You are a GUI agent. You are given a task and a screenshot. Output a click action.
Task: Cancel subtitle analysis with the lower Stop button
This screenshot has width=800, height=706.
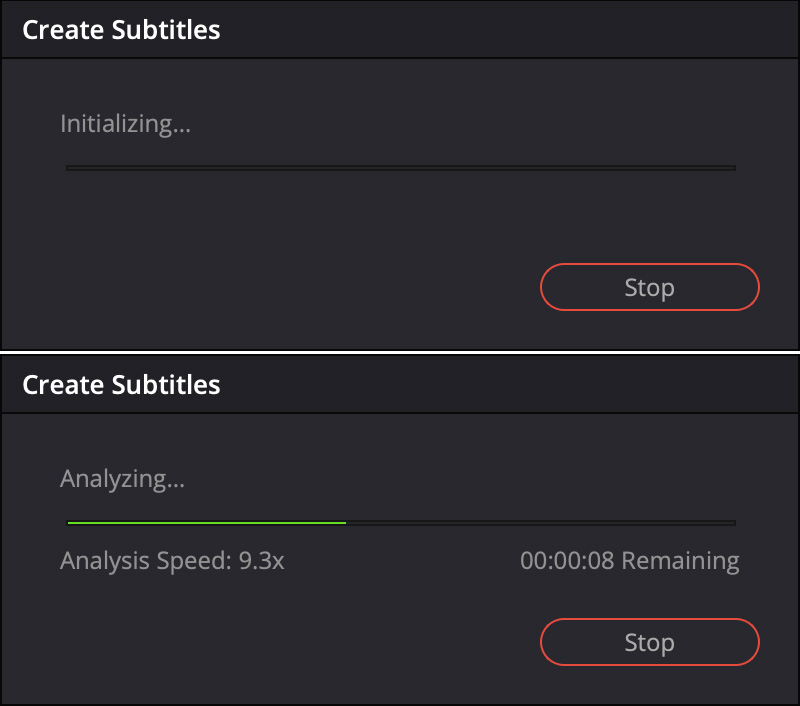tap(649, 642)
